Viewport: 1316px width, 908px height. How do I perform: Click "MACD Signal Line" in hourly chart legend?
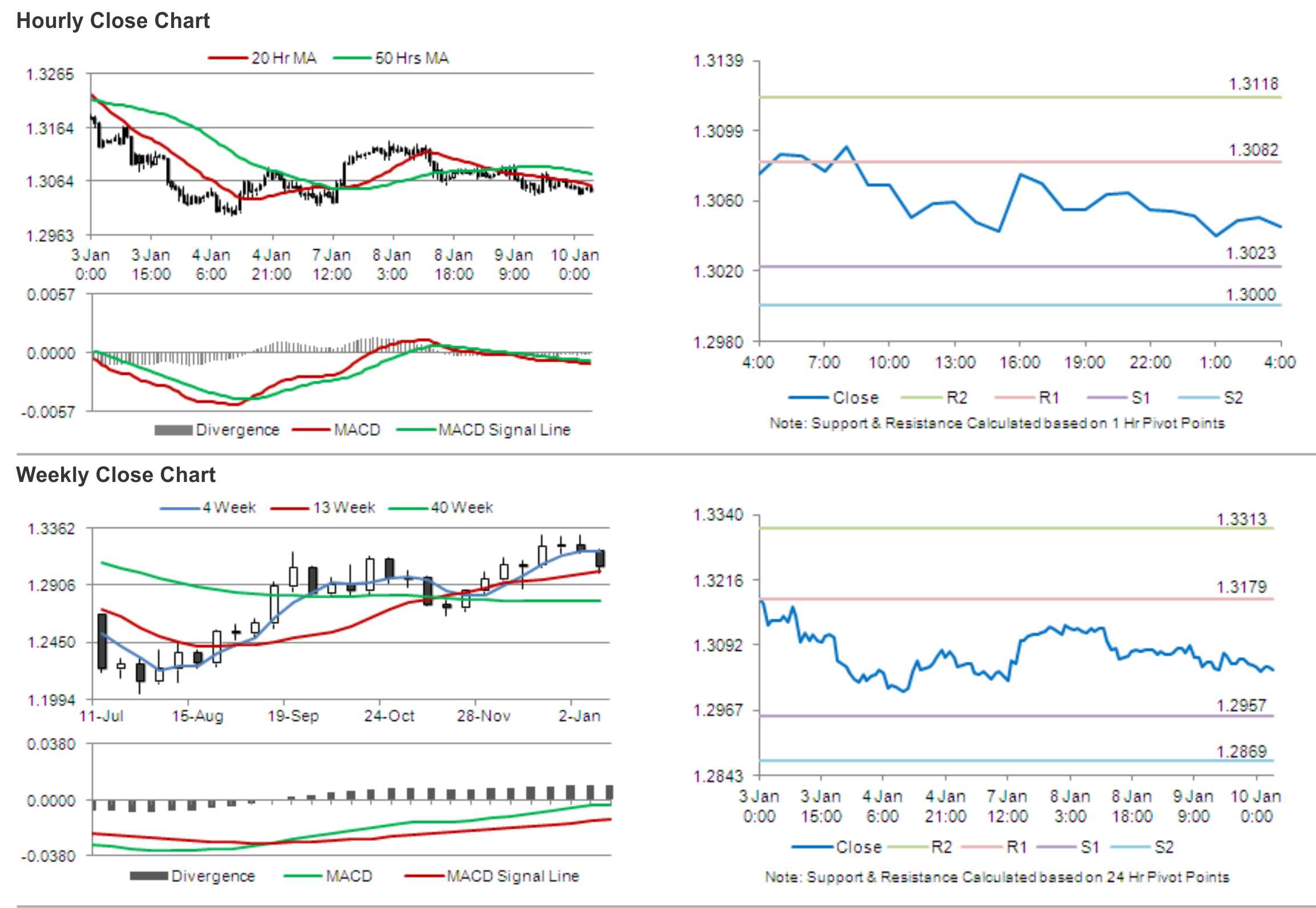click(x=504, y=430)
